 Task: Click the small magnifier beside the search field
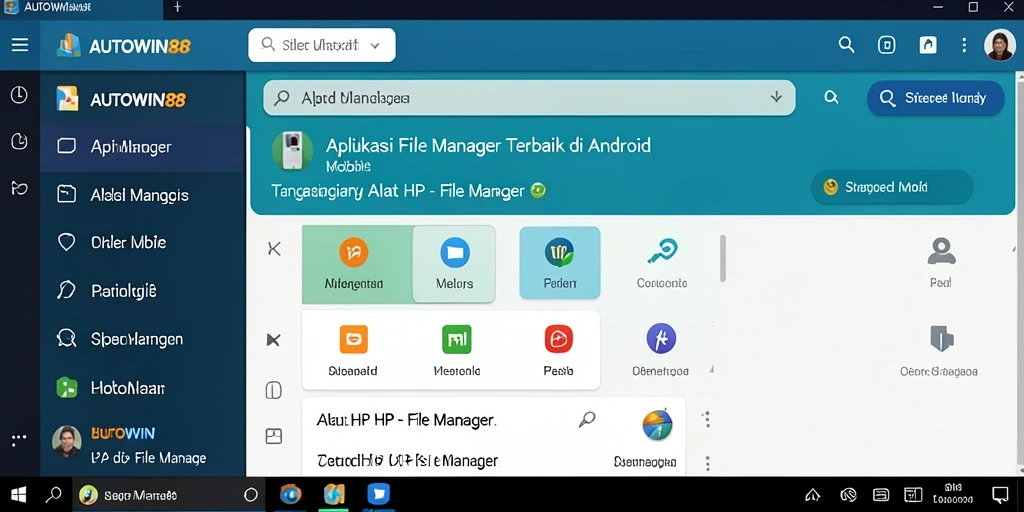tap(831, 97)
